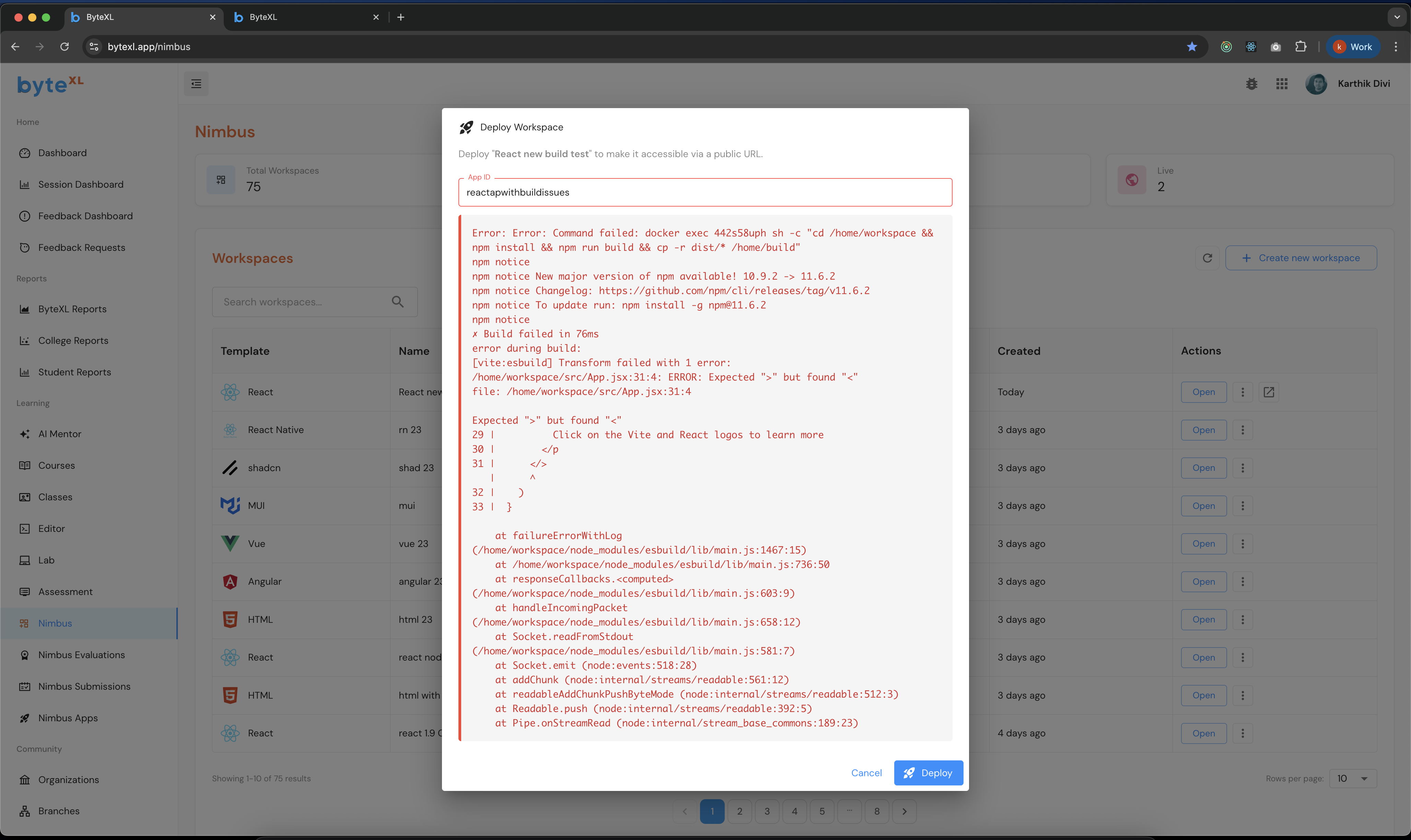
Task: Click the Deploy button in dialog
Action: [x=928, y=773]
